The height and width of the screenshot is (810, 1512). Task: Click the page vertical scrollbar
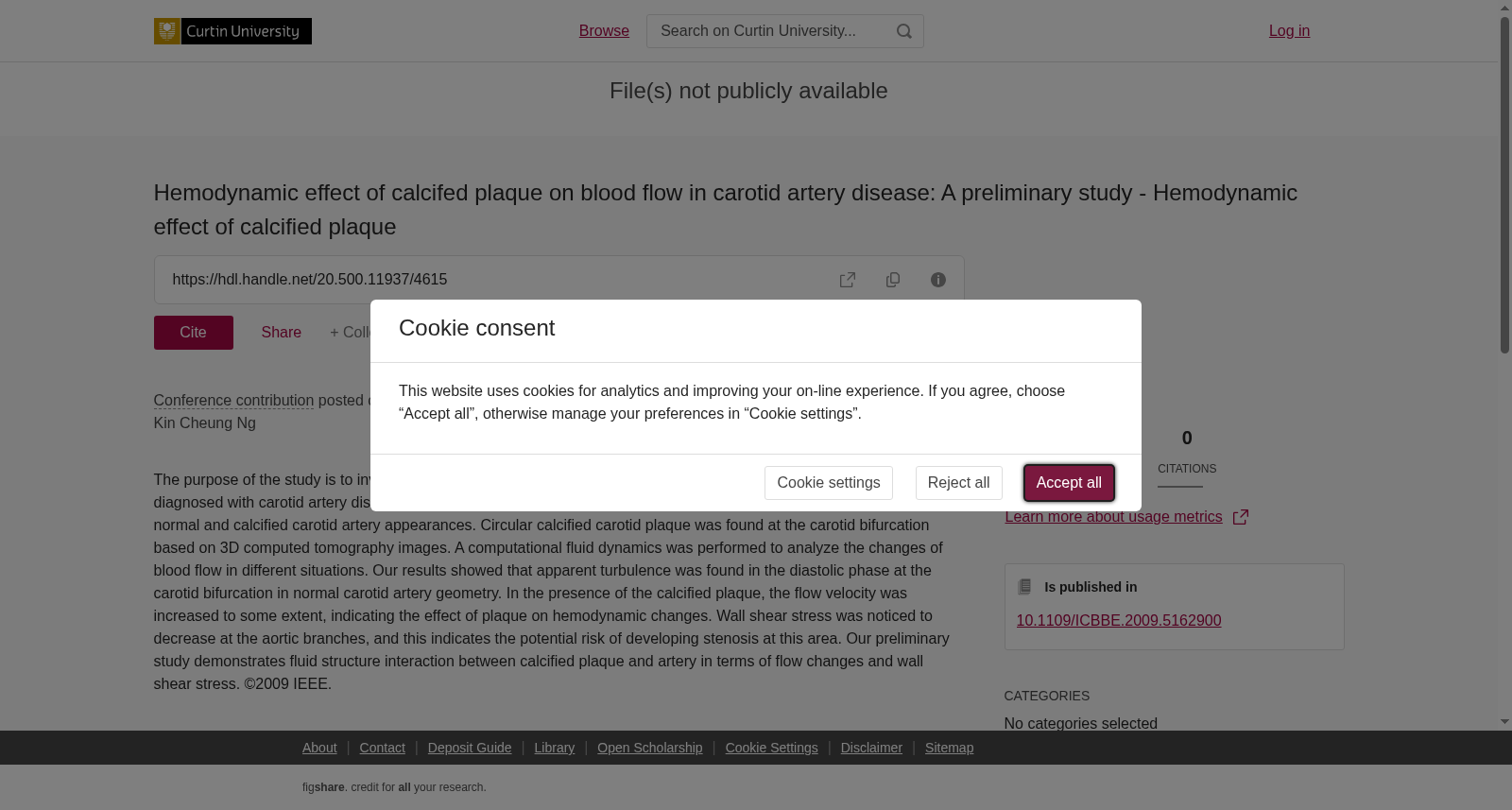[1504, 184]
